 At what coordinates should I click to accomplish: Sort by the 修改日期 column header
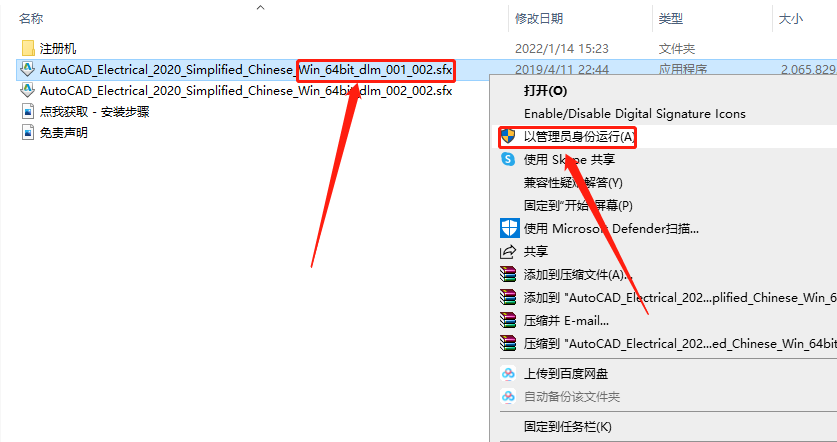539,19
